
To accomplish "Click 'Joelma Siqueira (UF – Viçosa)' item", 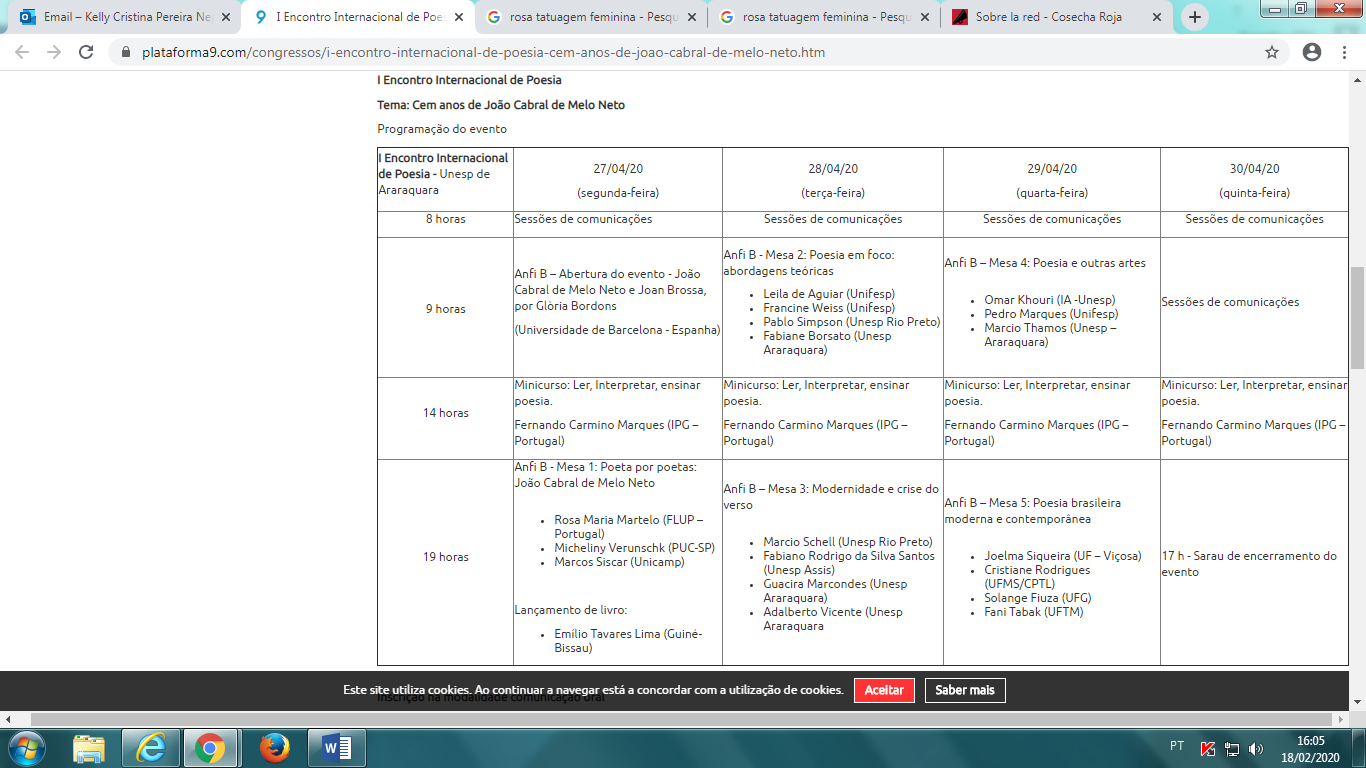I will coord(1063,556).
